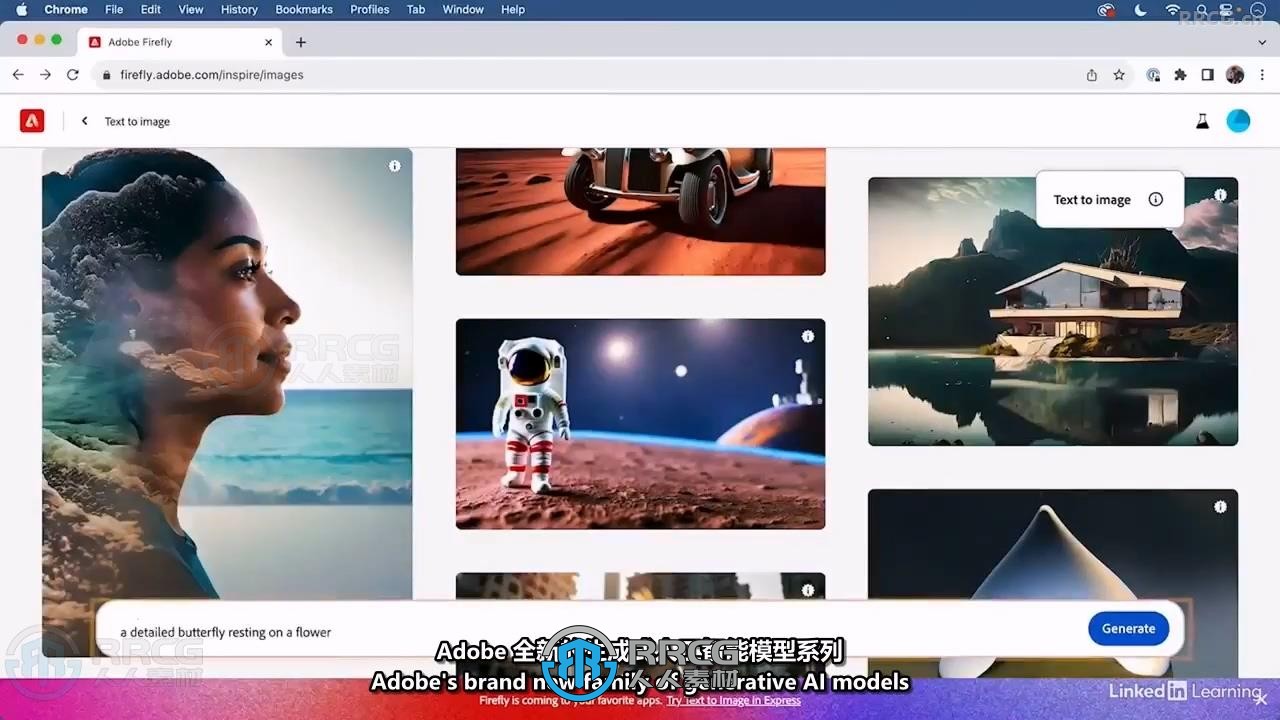This screenshot has height=720, width=1280.
Task: Open the View menu
Action: [190, 9]
